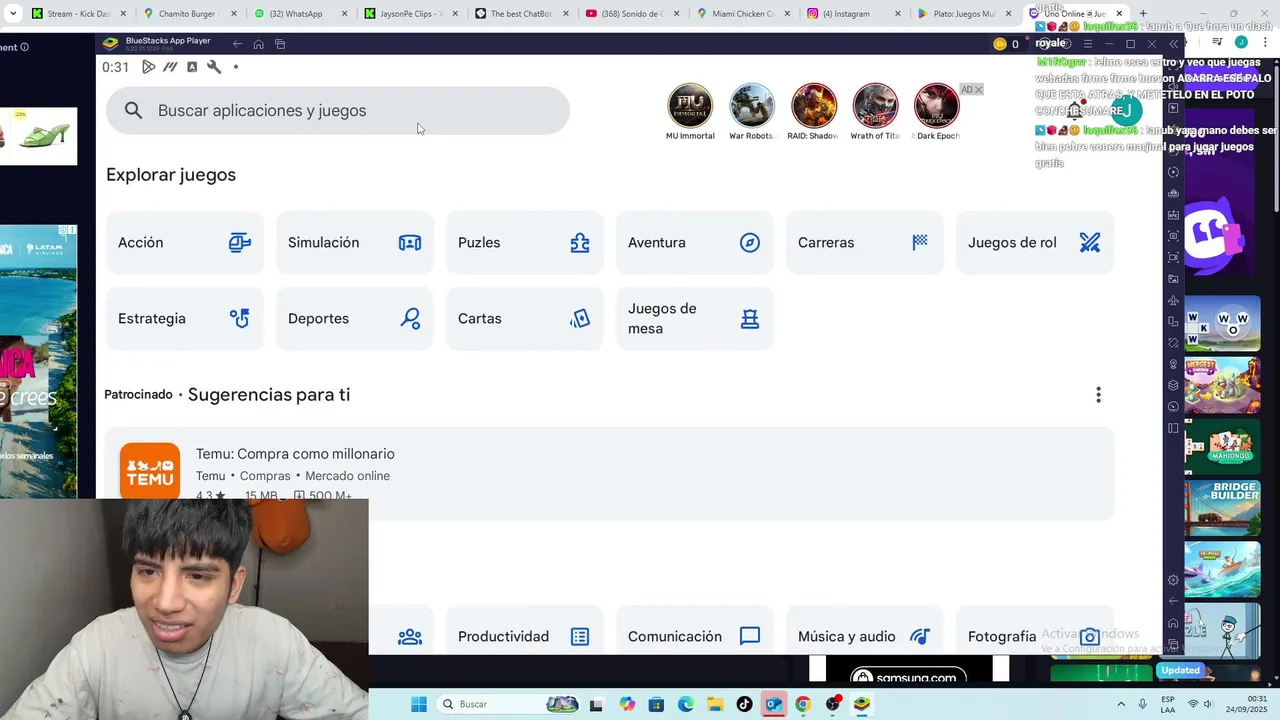
Task: Click the BlueStacks home icon
Action: click(258, 44)
